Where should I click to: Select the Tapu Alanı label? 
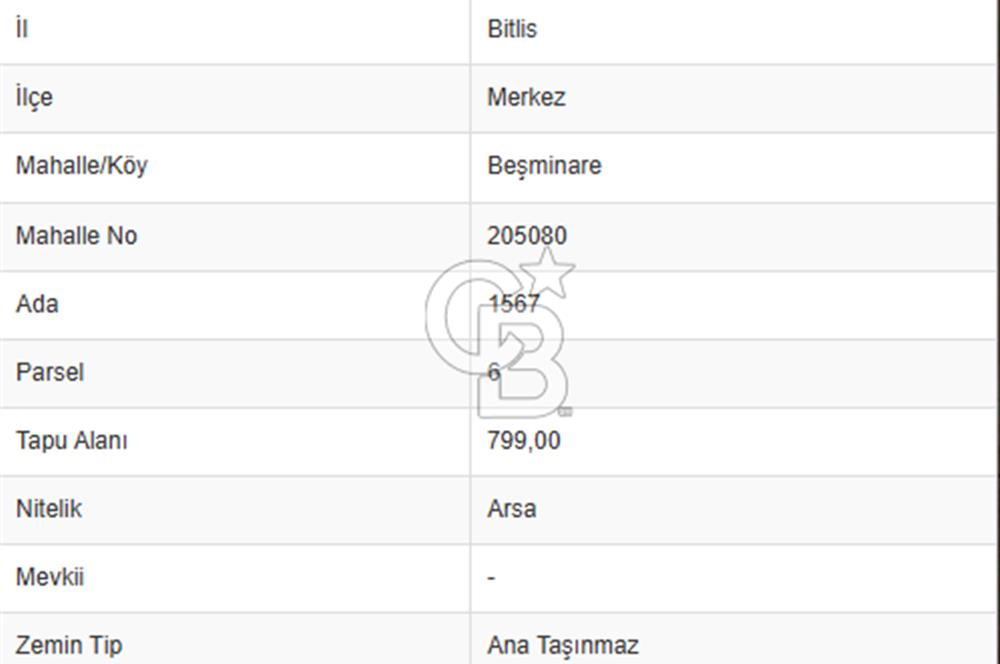pos(71,440)
